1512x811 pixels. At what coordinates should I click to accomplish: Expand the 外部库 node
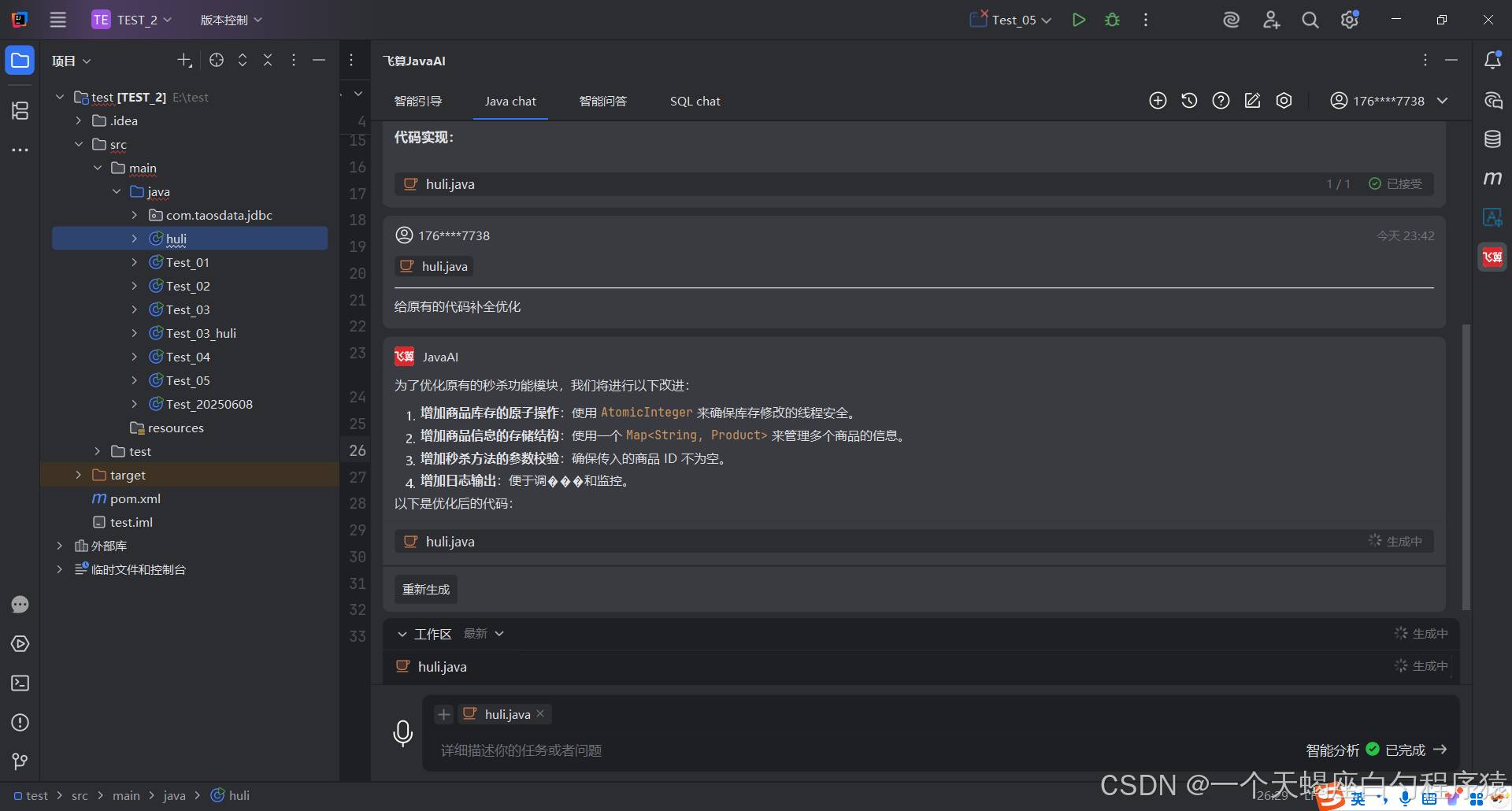(x=59, y=546)
